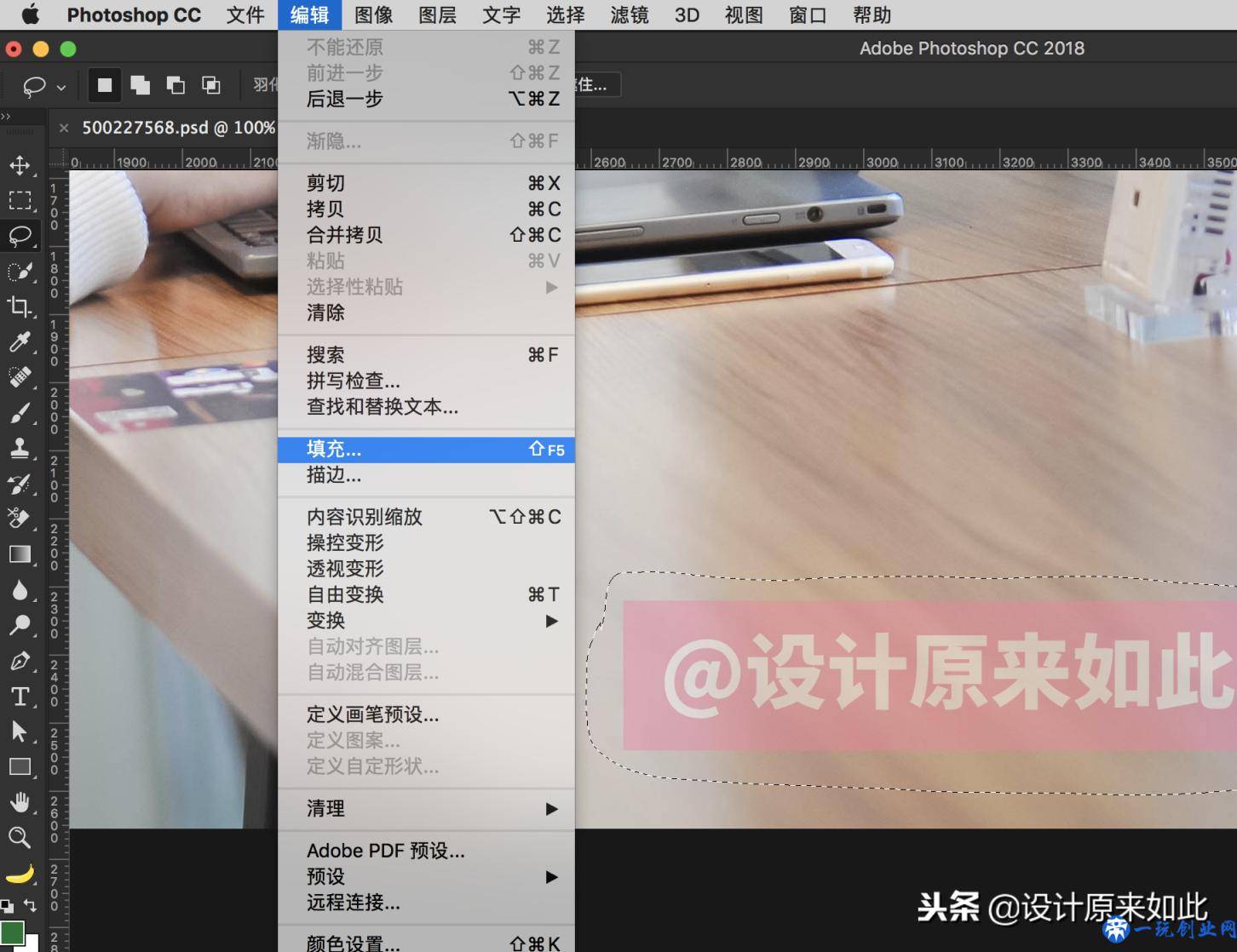Select the Blur tool
1237x952 pixels.
pos(20,590)
